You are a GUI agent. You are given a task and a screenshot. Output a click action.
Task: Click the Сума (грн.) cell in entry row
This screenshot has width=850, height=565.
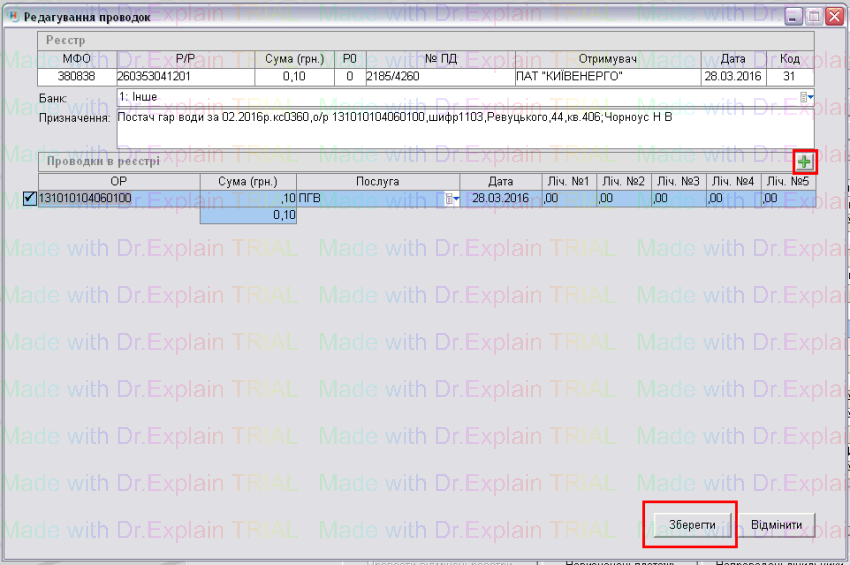pyautogui.click(x=248, y=199)
